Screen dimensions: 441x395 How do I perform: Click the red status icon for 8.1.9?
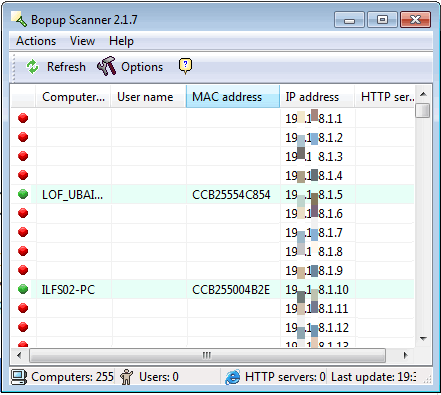[x=23, y=270]
